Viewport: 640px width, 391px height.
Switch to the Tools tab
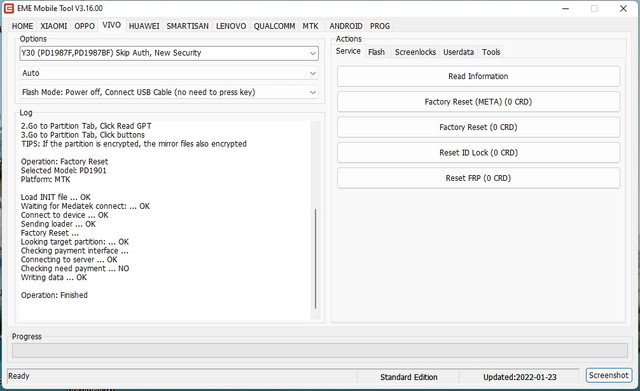click(x=491, y=52)
